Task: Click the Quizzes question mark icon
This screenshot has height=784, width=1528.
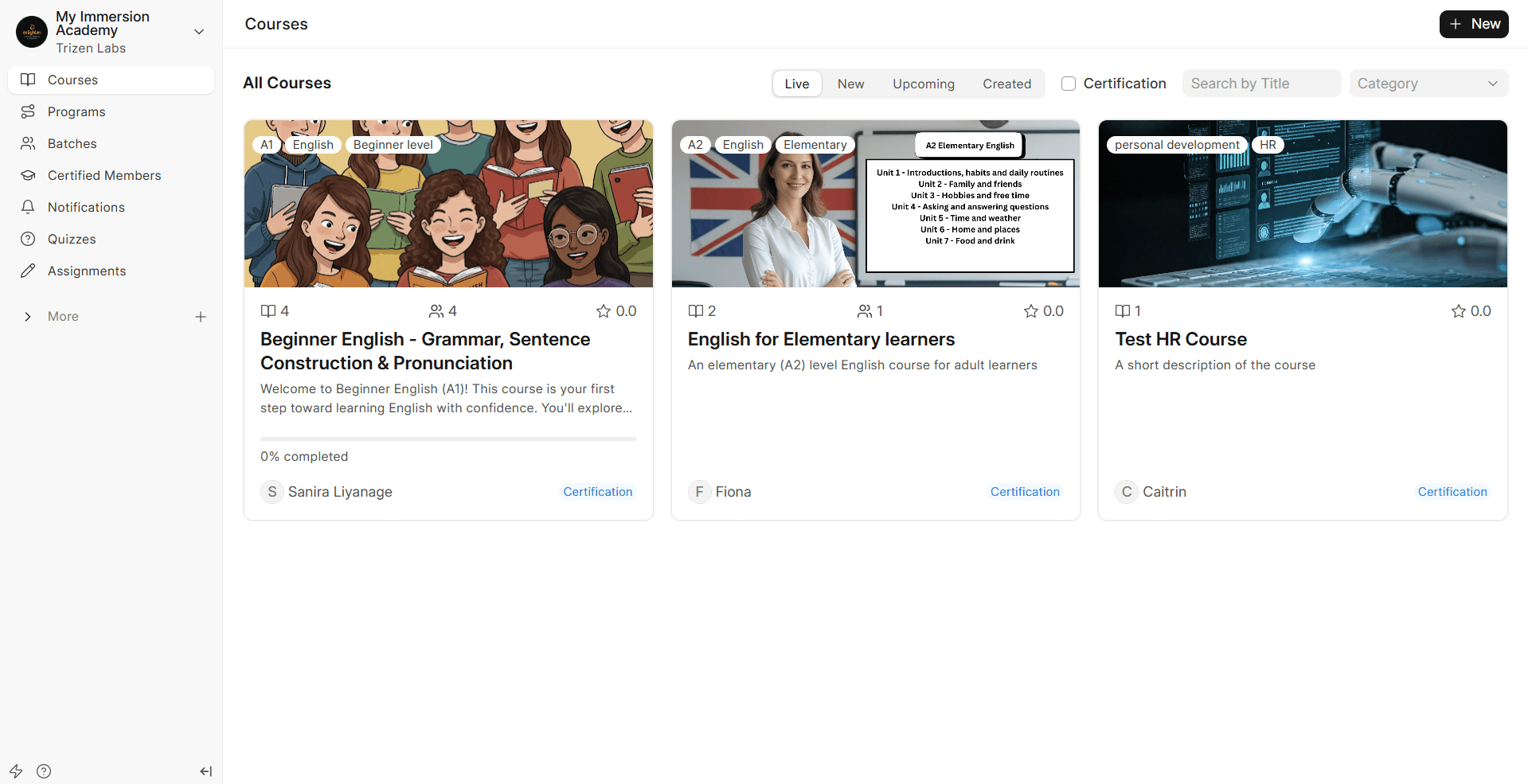Action: (28, 239)
